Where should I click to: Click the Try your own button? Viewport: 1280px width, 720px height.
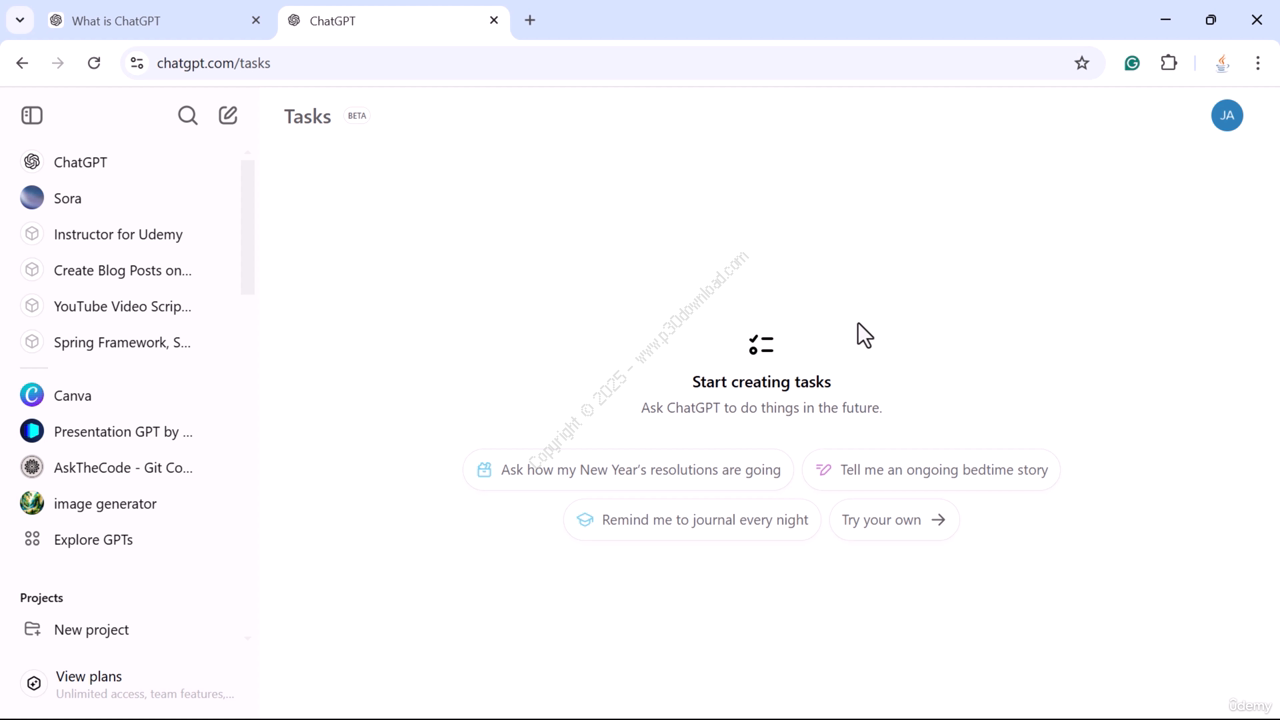coord(894,519)
